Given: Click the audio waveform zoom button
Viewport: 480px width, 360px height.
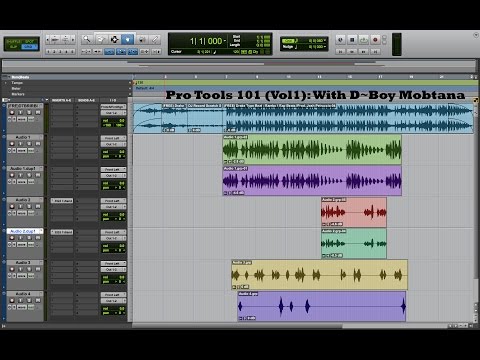Looking at the screenshot, I should tap(55, 40).
